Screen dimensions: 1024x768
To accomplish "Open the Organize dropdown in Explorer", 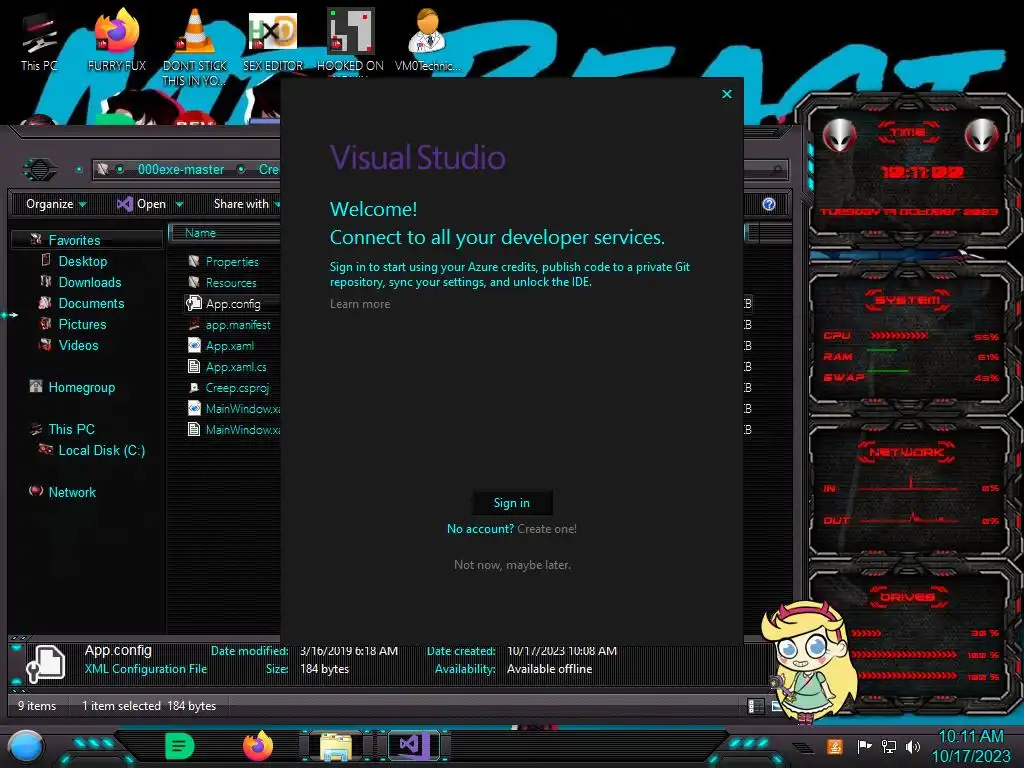I will tap(56, 204).
